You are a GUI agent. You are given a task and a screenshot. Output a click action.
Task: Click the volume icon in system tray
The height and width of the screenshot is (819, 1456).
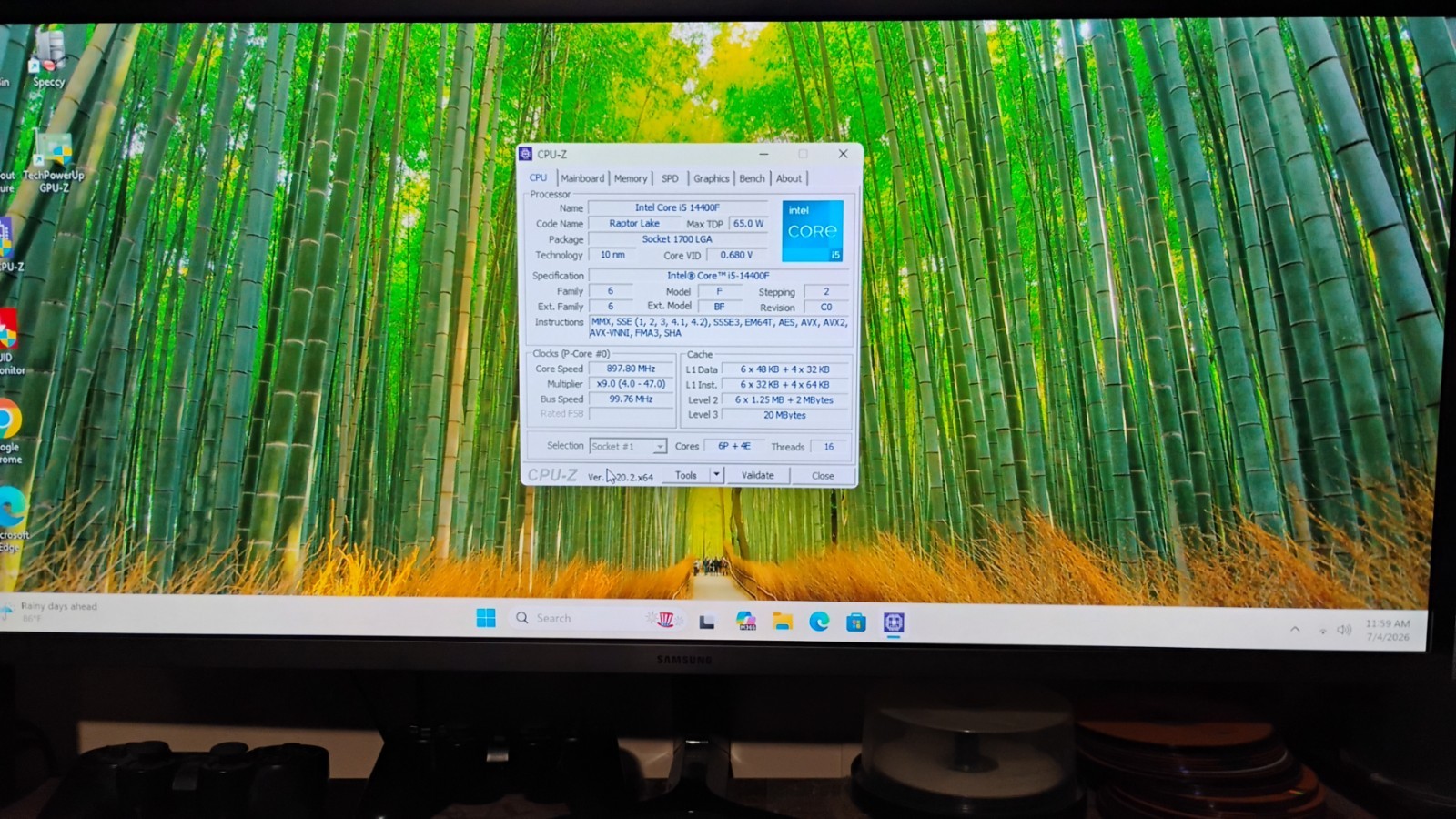[1344, 630]
